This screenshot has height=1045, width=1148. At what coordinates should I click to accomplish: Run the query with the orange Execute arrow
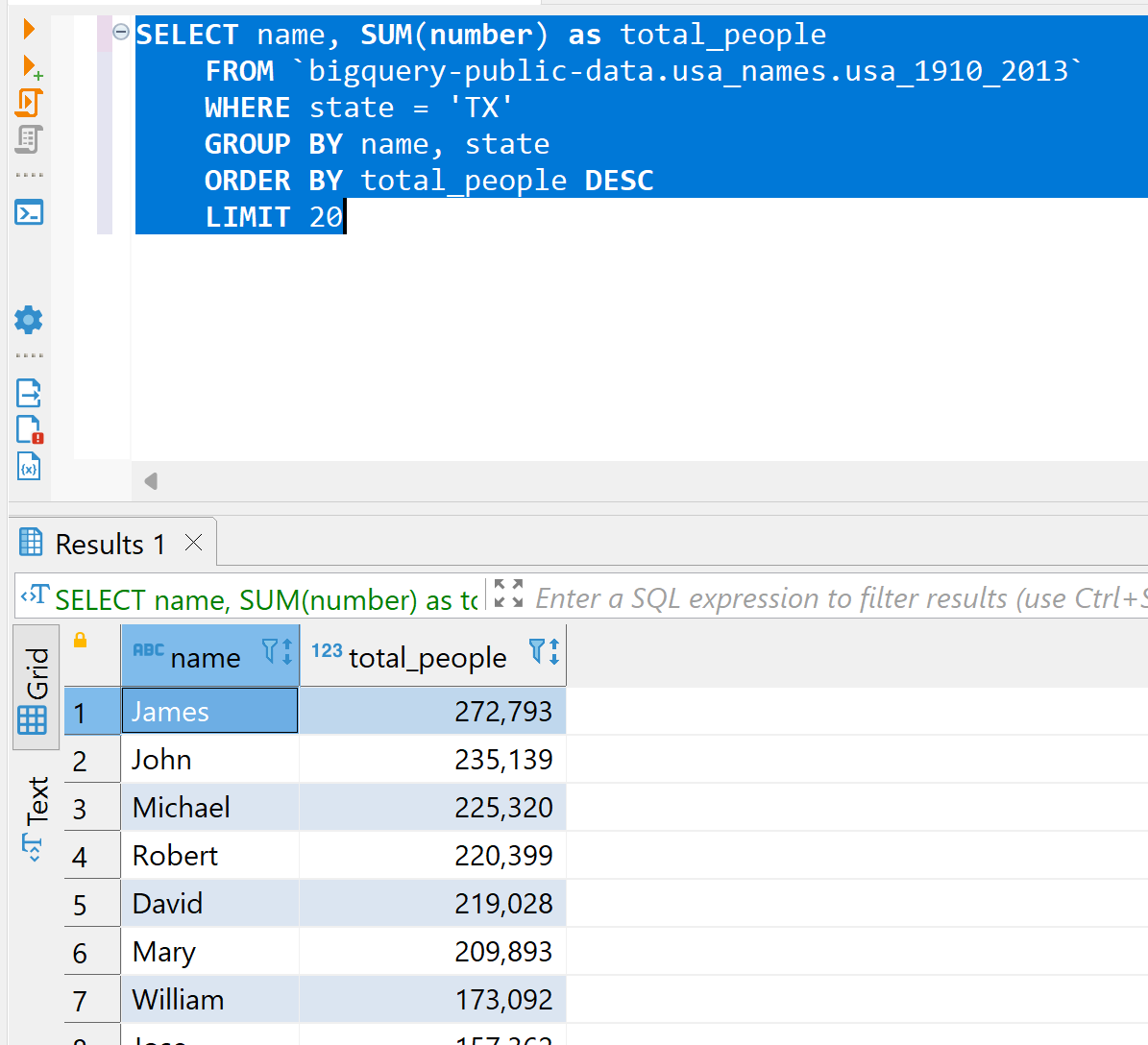29,29
